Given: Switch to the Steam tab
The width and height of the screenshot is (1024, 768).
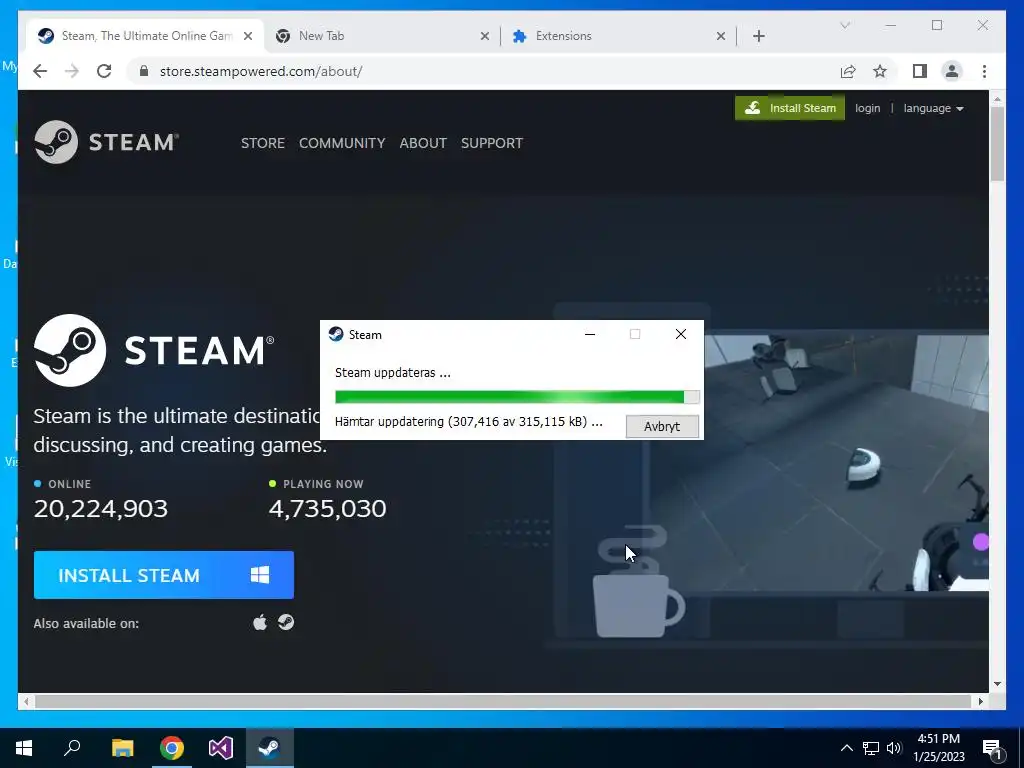Looking at the screenshot, I should pos(146,36).
